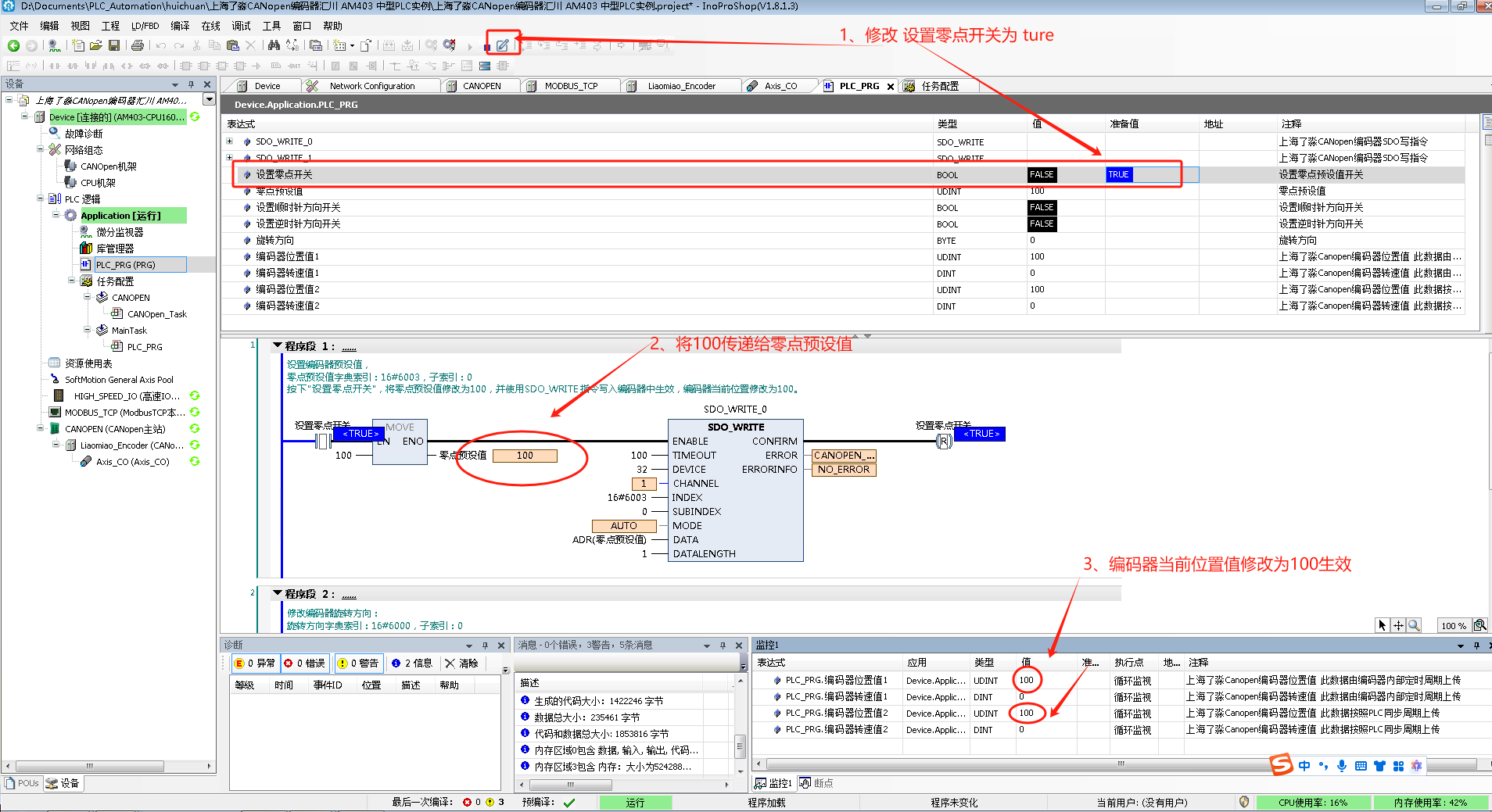Click FALSE value of 设置逆时针方向开关
The image size is (1492, 812).
click(1042, 224)
